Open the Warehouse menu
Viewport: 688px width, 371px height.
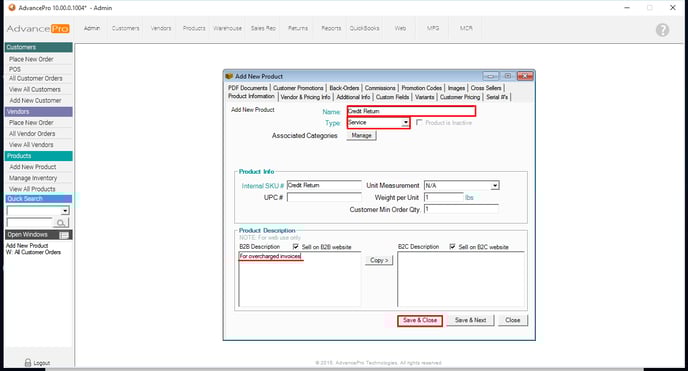227,28
